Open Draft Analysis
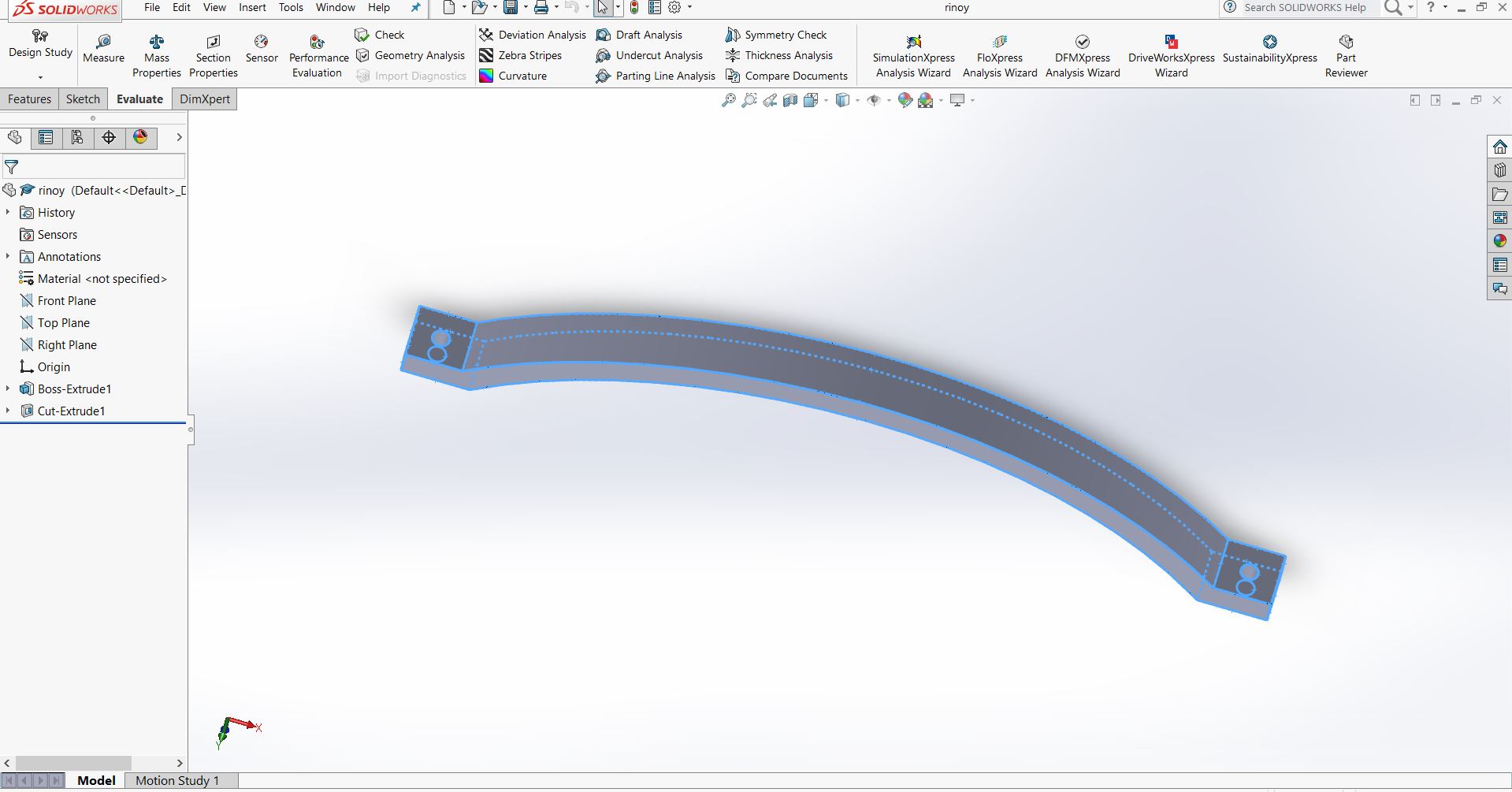The width and height of the screenshot is (1512, 792). pos(639,35)
